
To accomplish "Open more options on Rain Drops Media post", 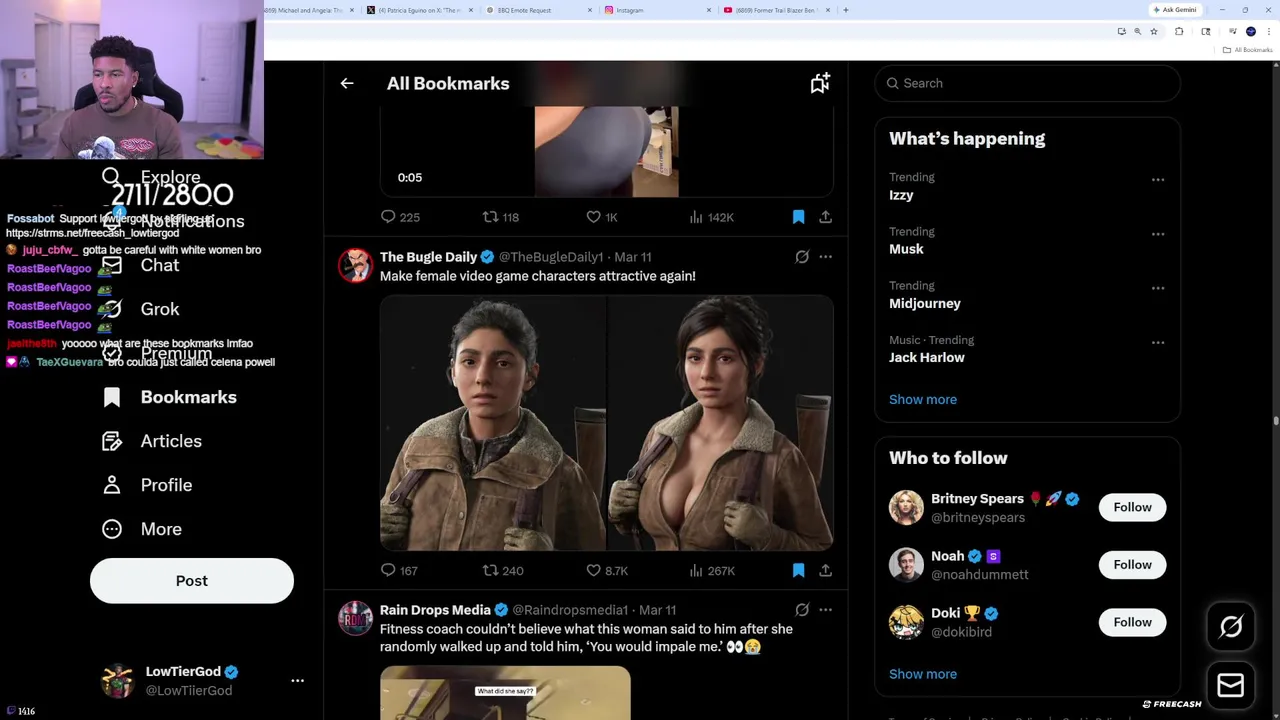I will pos(825,610).
